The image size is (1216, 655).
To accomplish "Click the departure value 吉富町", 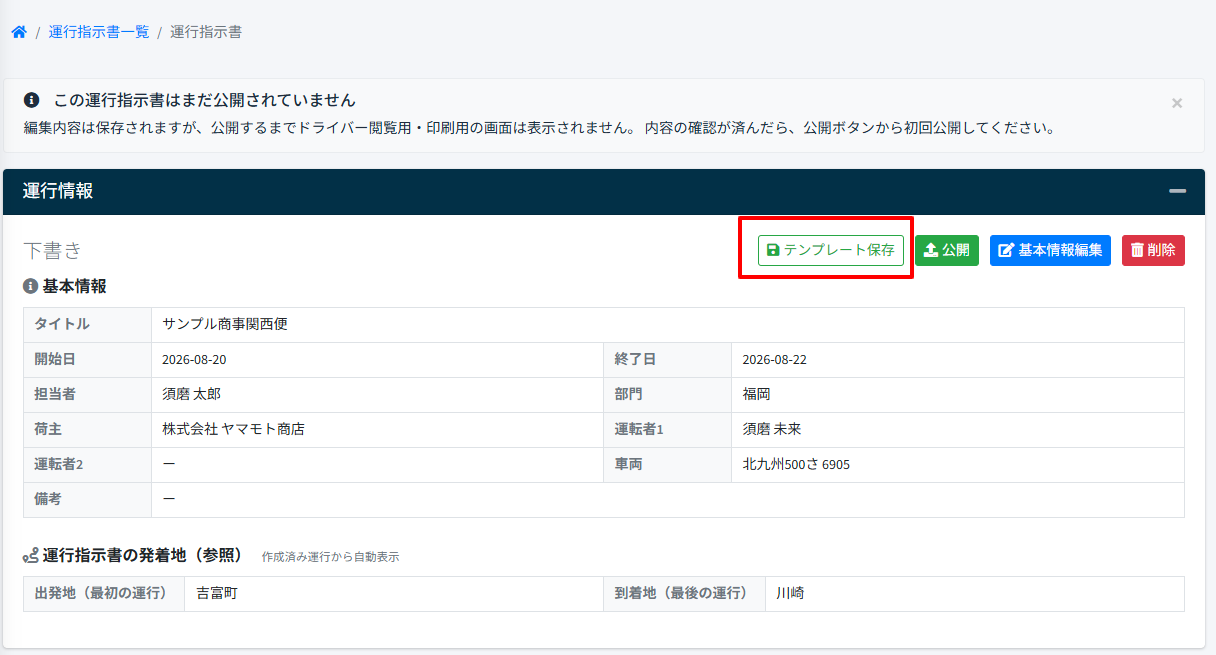I will click(x=216, y=593).
